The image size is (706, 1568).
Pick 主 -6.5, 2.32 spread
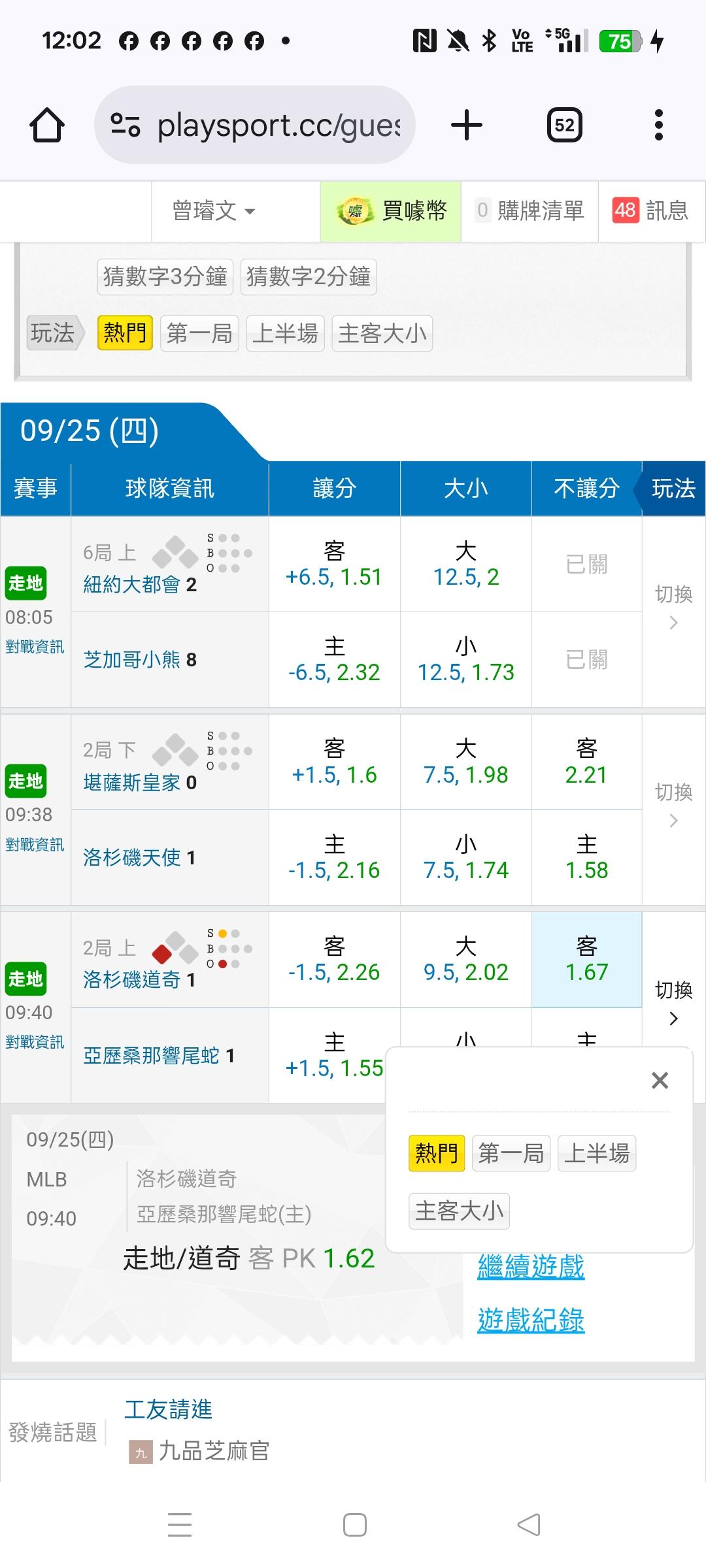(x=334, y=660)
